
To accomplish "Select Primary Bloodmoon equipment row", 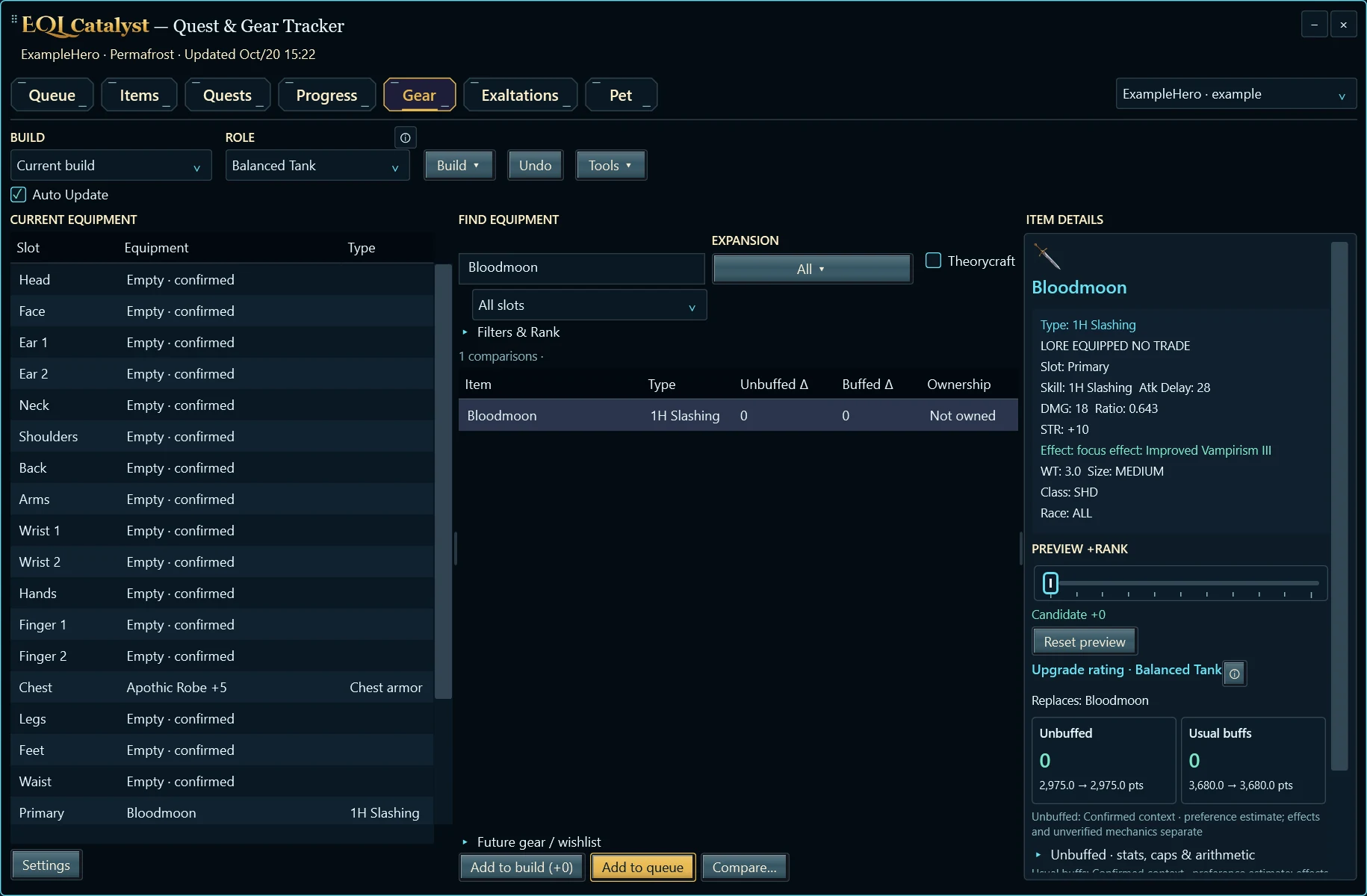I will tap(222, 813).
